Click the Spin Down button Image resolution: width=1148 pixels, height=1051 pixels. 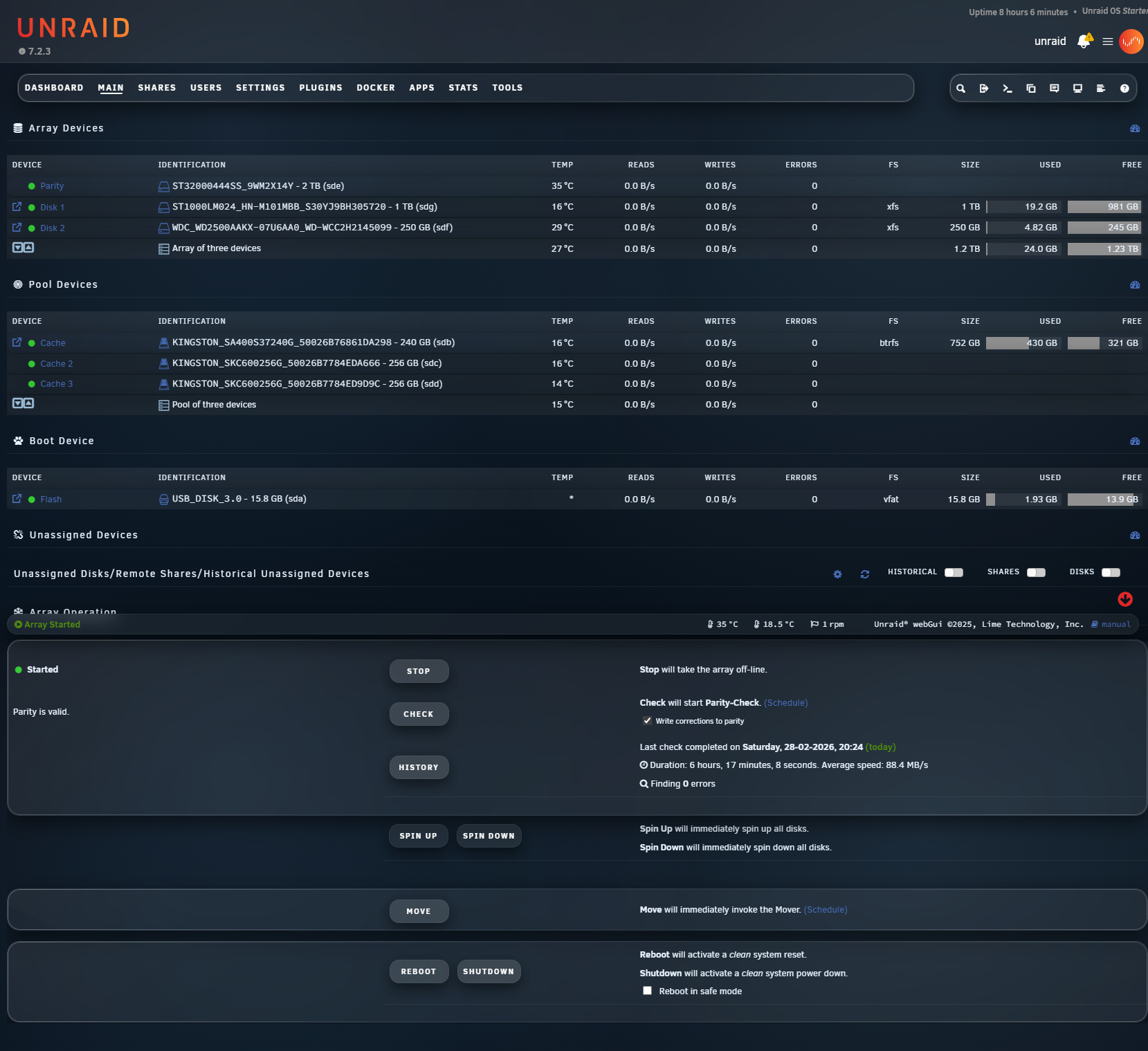click(x=489, y=836)
